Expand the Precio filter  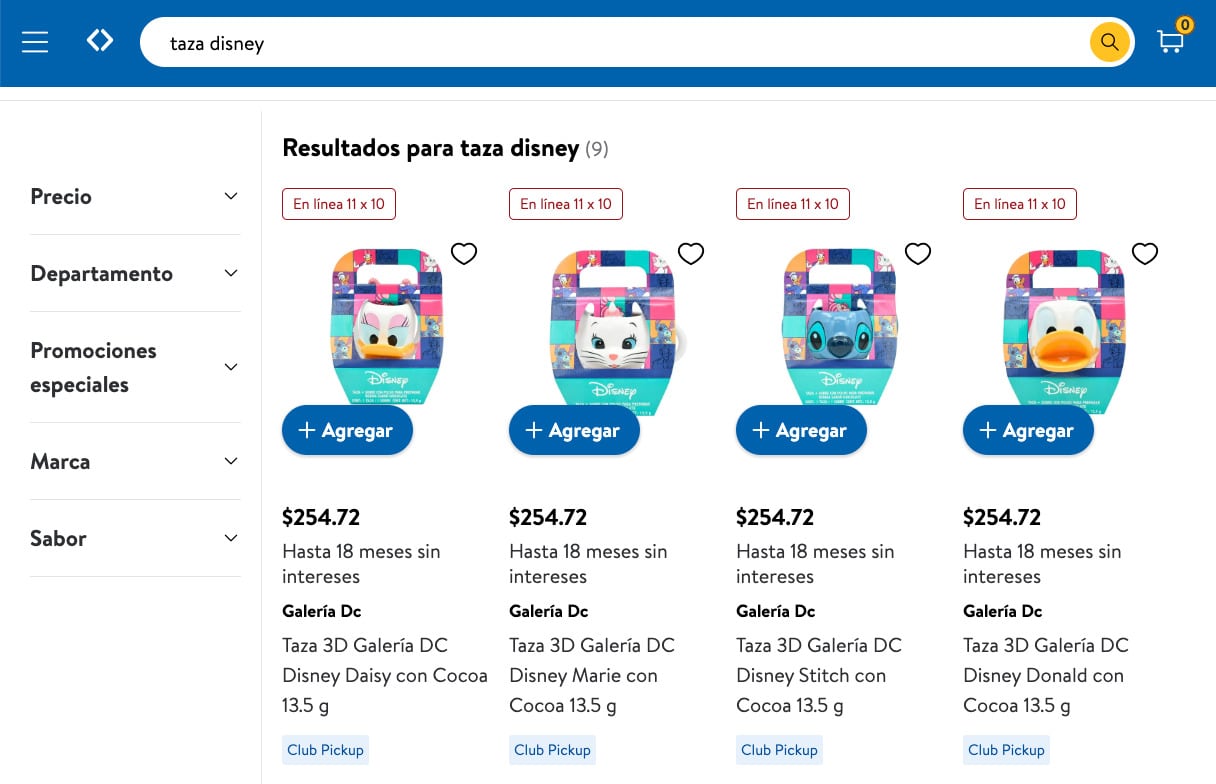[135, 196]
